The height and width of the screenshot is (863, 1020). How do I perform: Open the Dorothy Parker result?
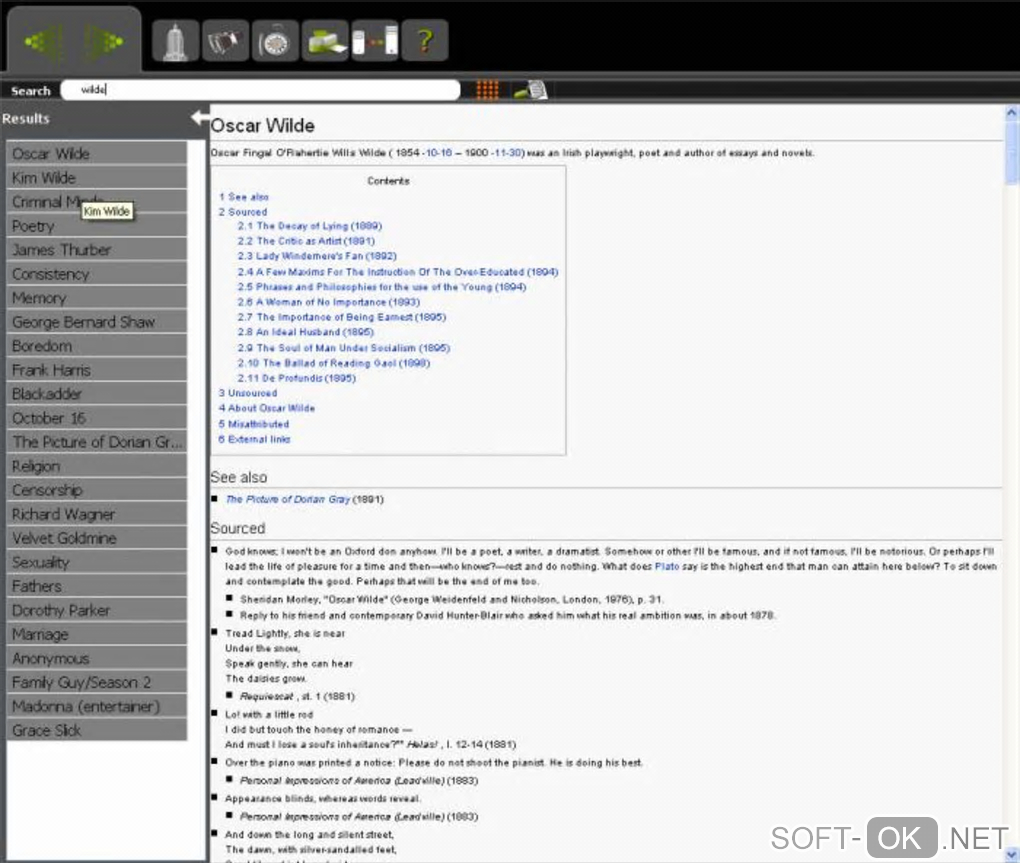click(96, 611)
